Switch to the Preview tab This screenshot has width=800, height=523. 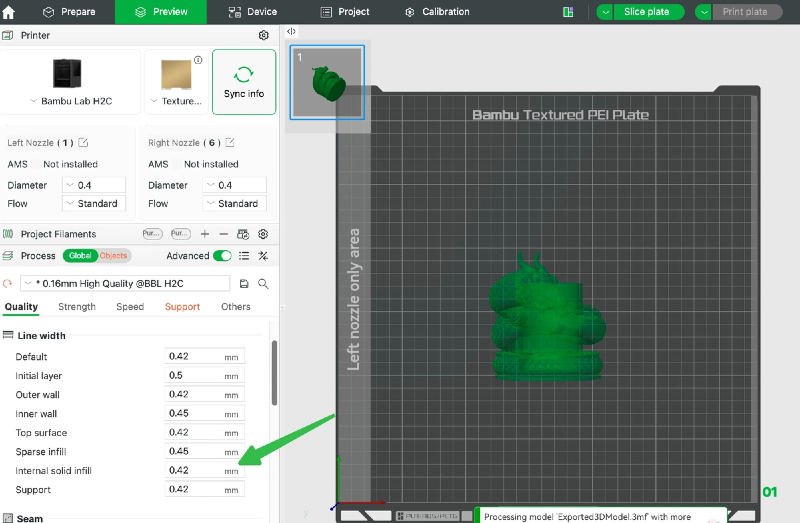161,12
